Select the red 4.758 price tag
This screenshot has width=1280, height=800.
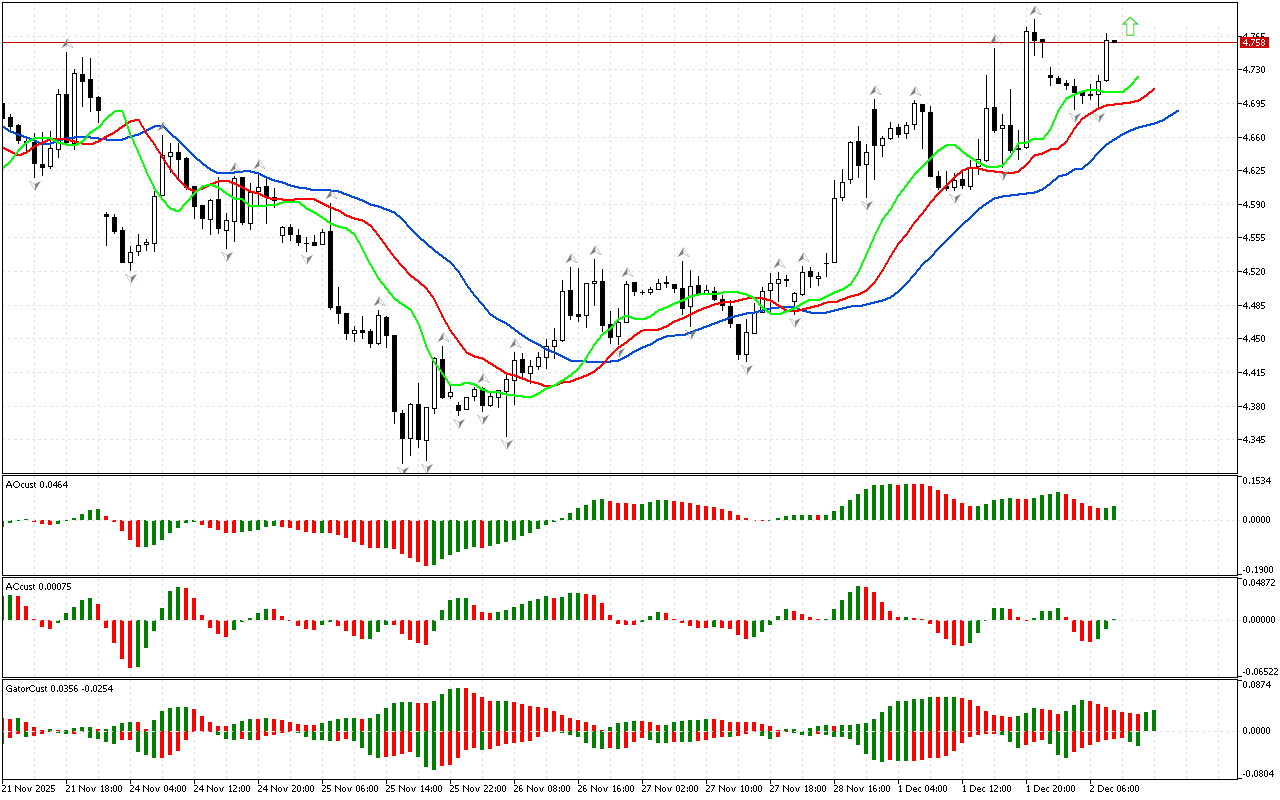click(x=1253, y=42)
